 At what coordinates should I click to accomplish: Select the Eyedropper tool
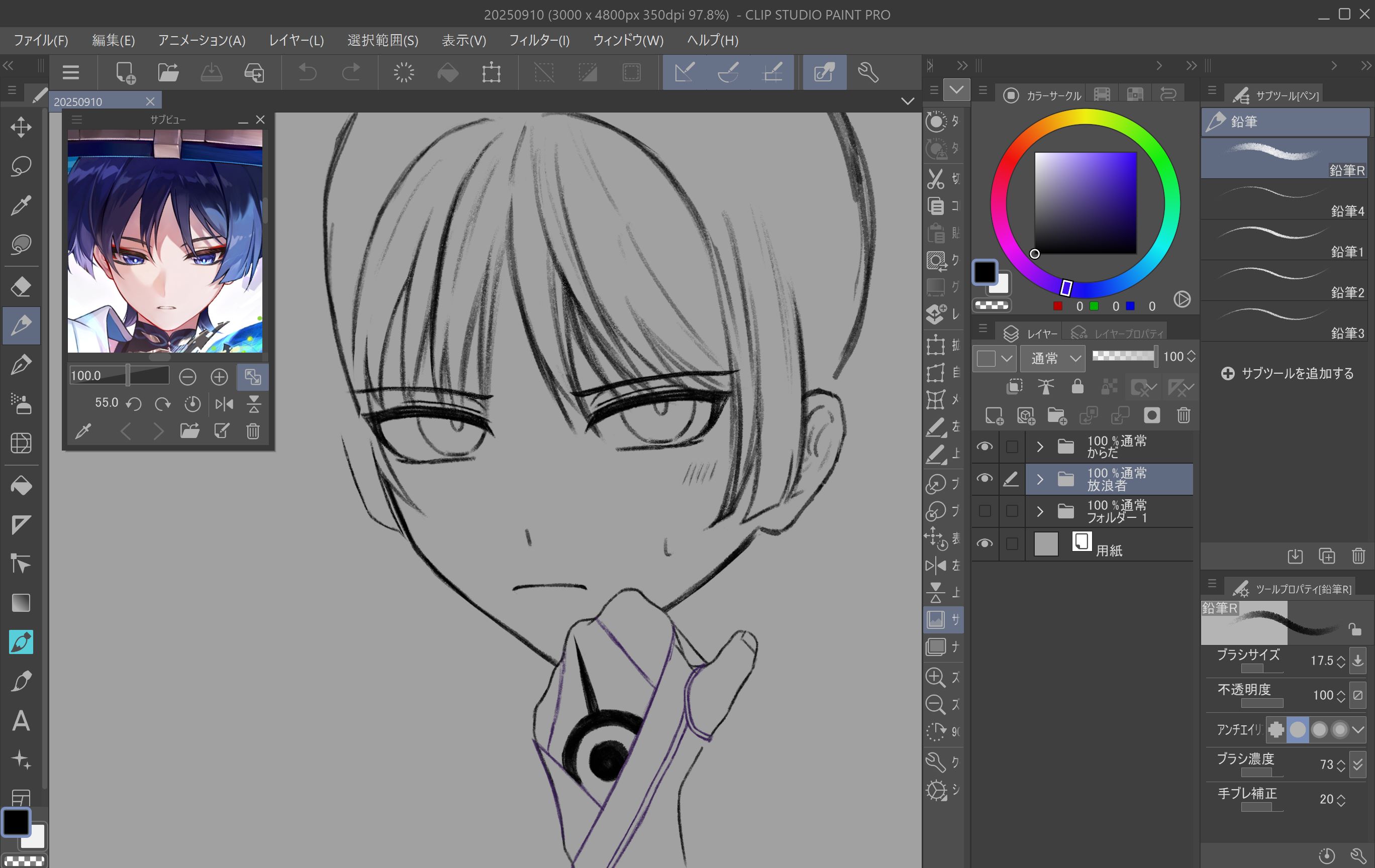click(21, 205)
